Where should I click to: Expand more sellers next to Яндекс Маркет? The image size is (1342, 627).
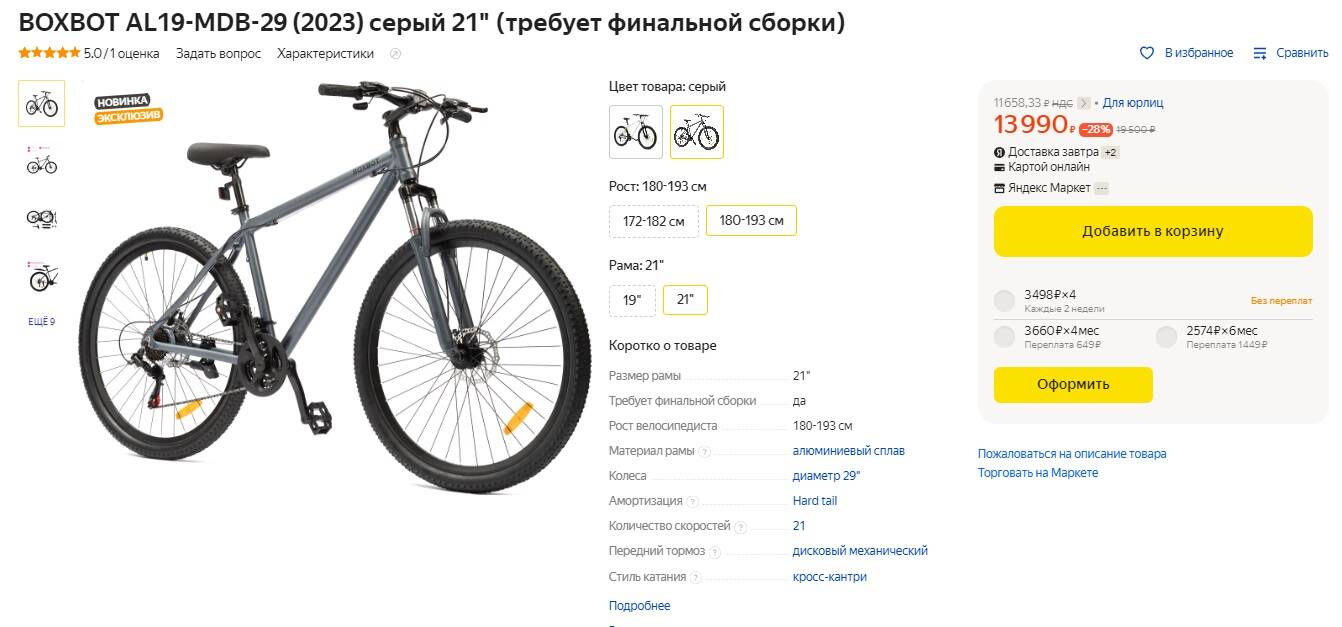(1102, 188)
